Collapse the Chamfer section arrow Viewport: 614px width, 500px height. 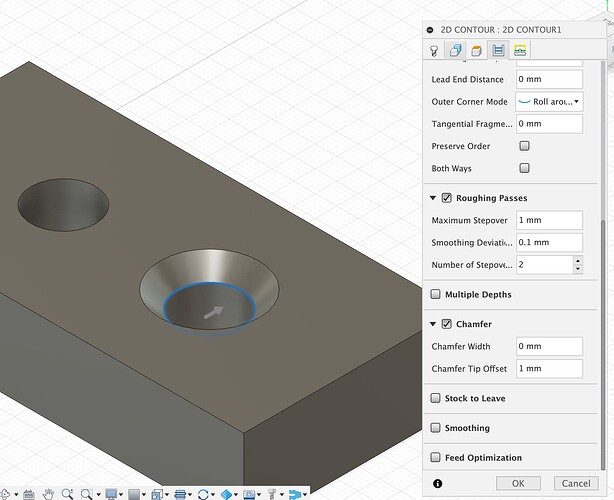point(431,324)
